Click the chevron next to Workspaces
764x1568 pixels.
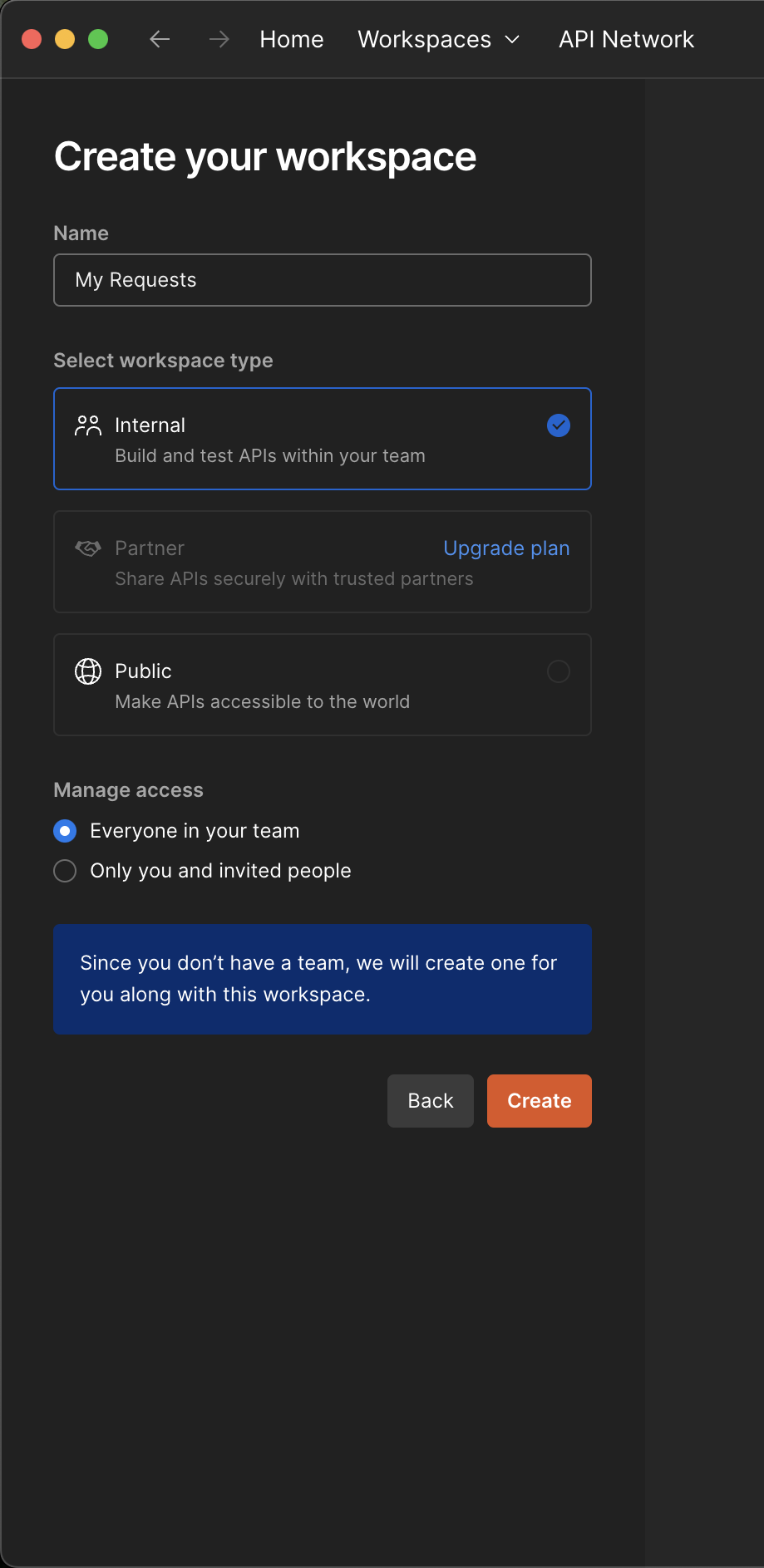point(513,39)
